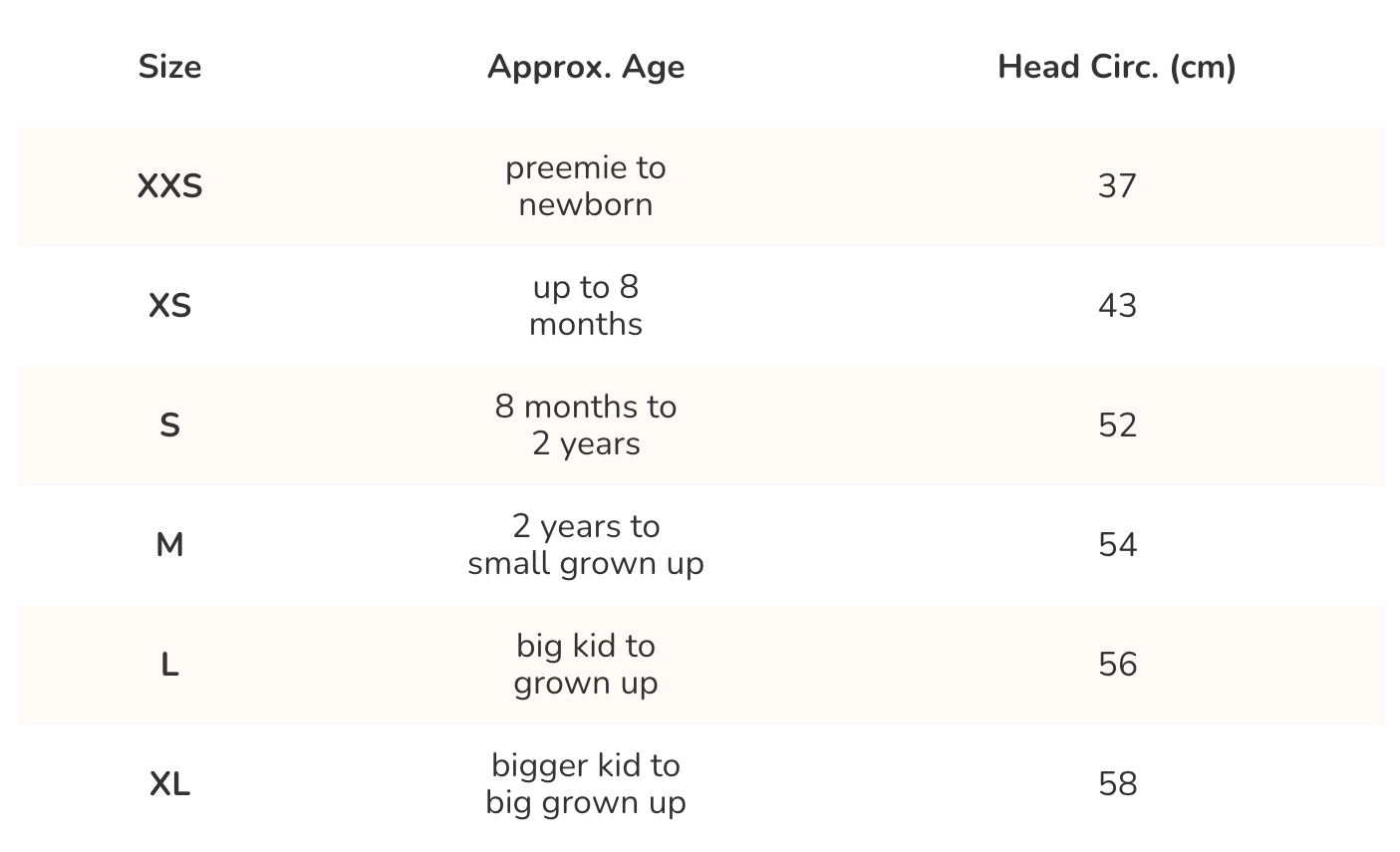Click the head circumference value 54
This screenshot has height=852, width=1400.
1117,545
